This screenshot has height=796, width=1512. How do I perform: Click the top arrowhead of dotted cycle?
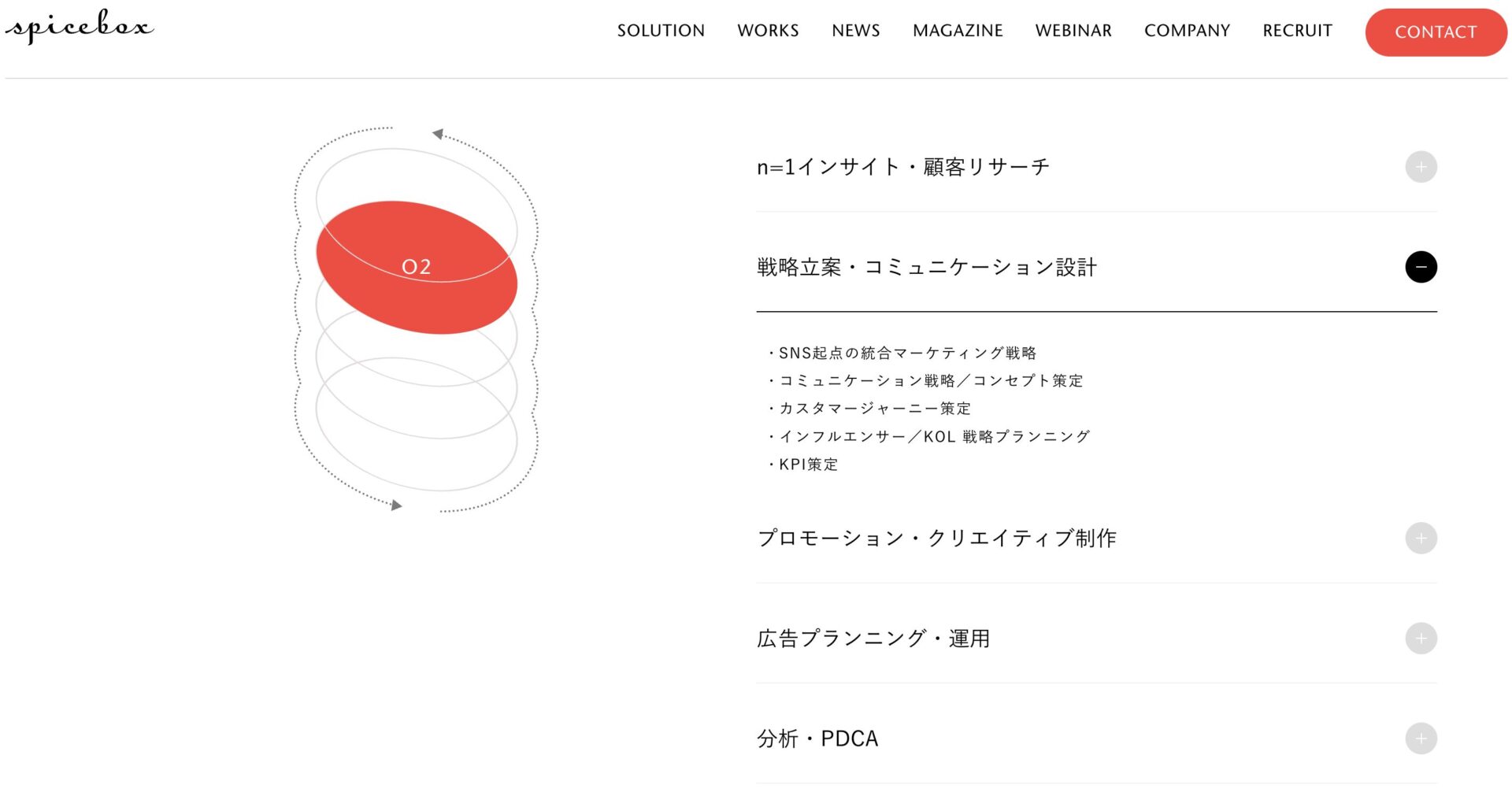click(x=438, y=134)
